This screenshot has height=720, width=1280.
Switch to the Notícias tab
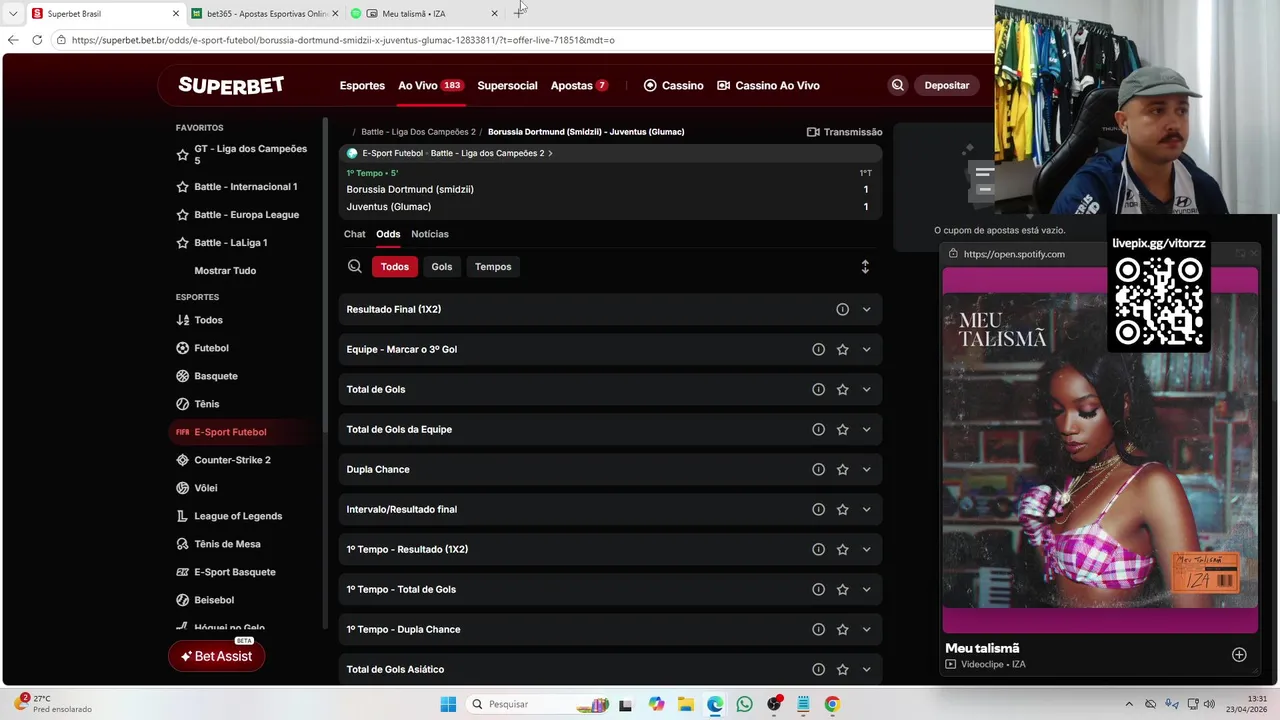(430, 234)
